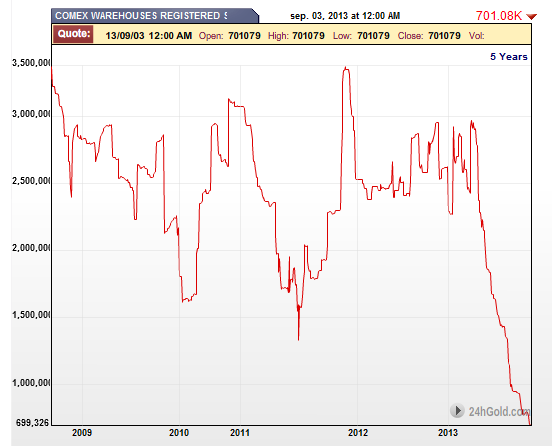
Task: Click the 2,500,000 y-axis label
Action: [31, 181]
